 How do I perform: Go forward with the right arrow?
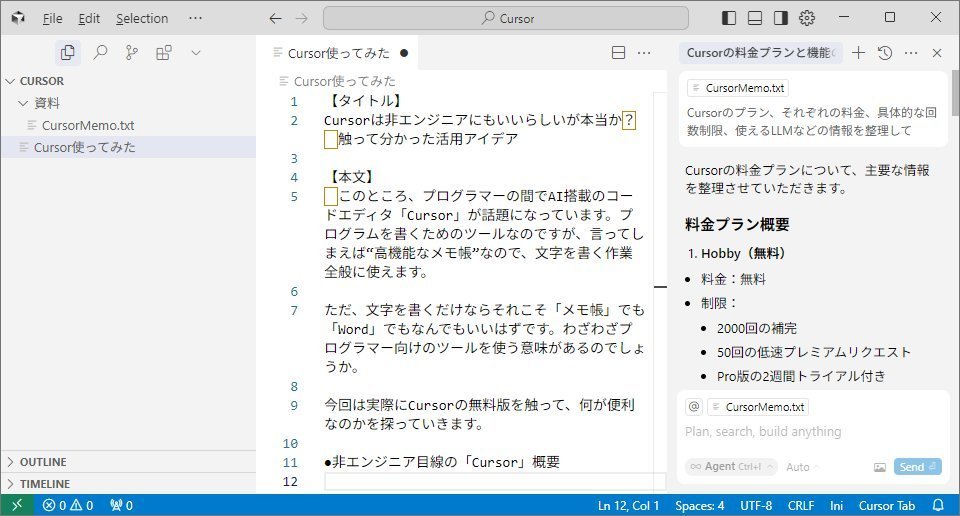coord(302,18)
